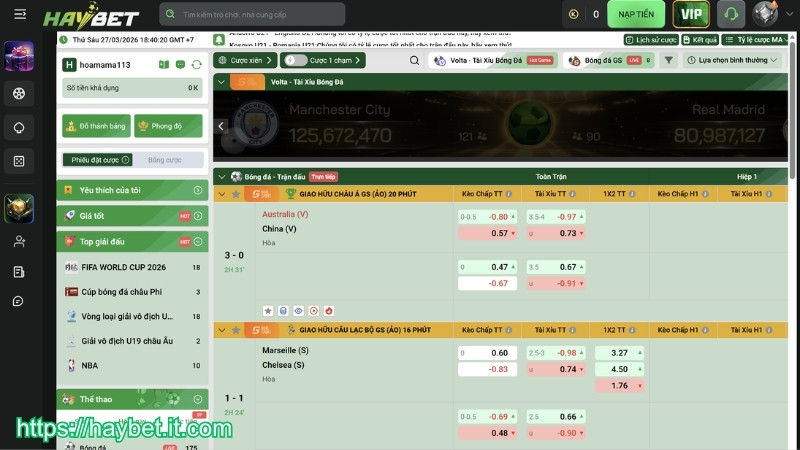Open the spade card games icon in sidebar
This screenshot has width=800, height=450.
pos(19,128)
